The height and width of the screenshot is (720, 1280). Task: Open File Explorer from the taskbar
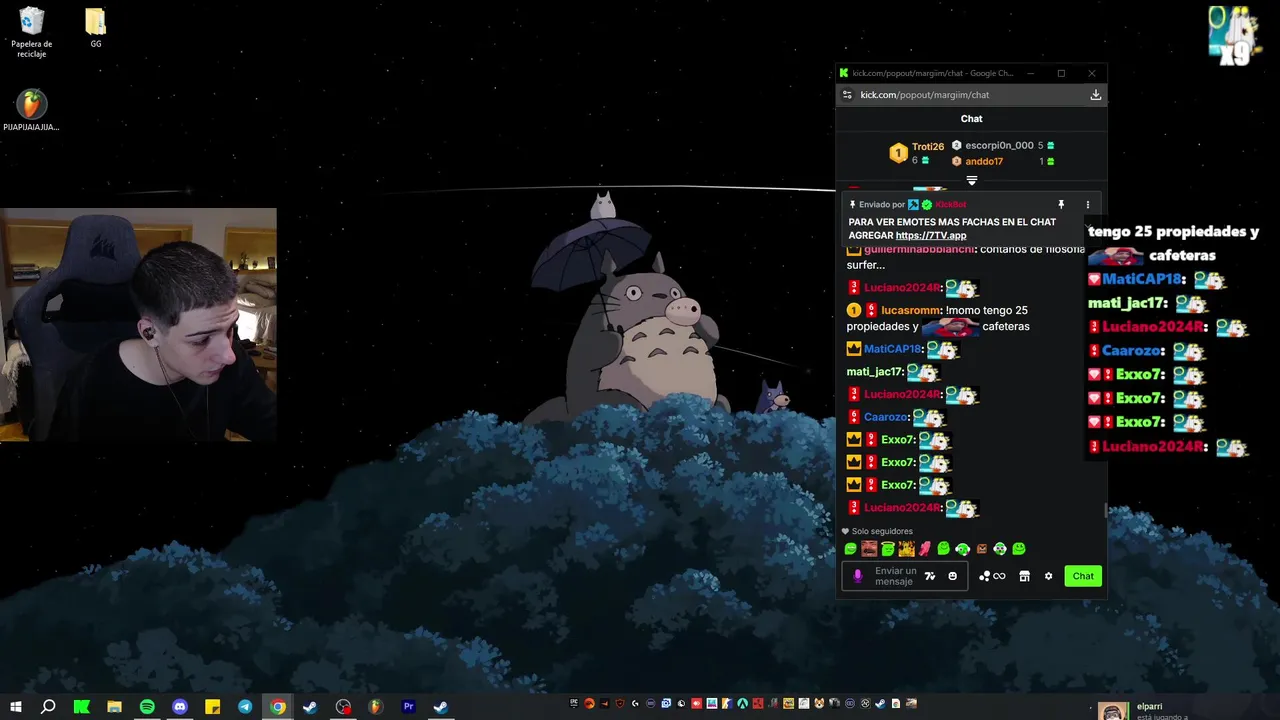tap(114, 707)
